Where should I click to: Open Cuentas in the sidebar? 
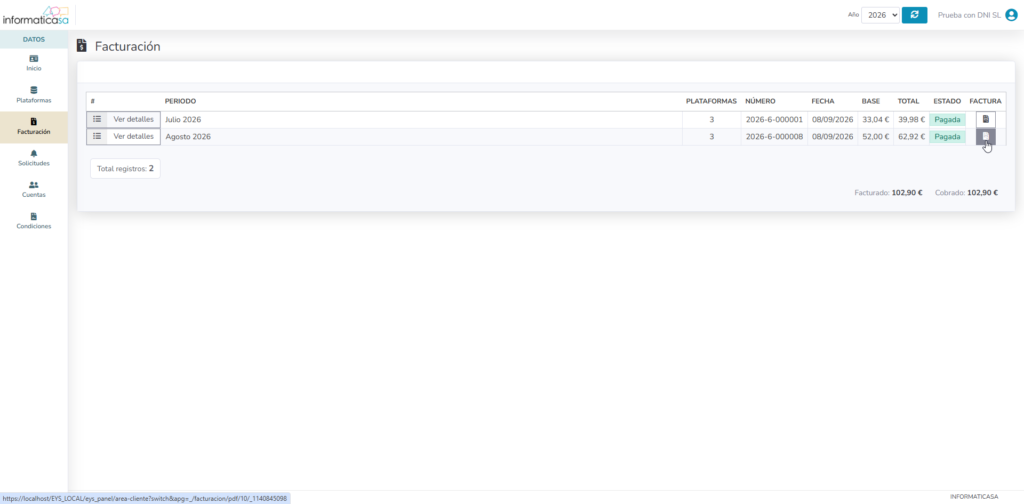[34, 189]
